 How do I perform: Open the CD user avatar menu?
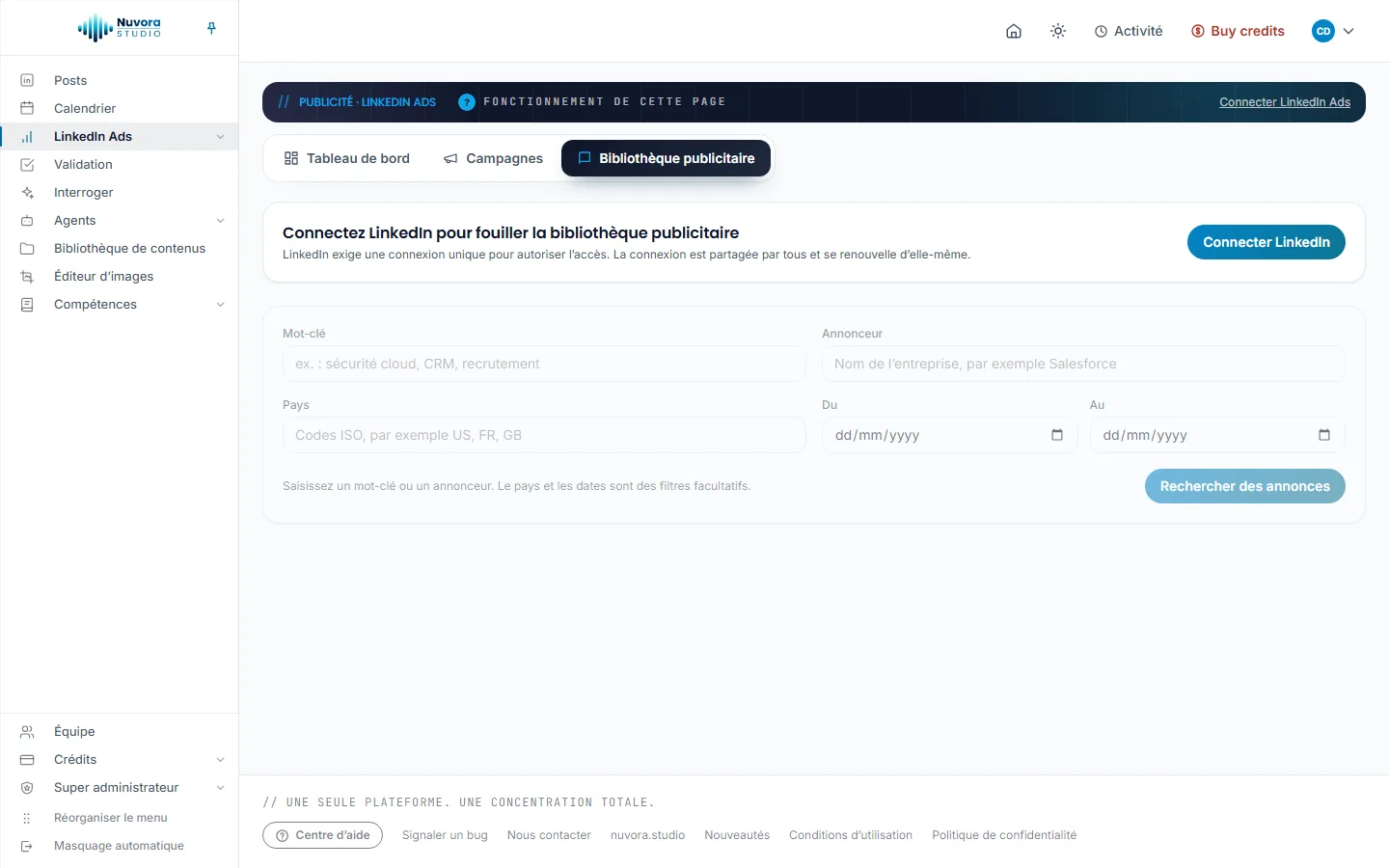[1323, 31]
